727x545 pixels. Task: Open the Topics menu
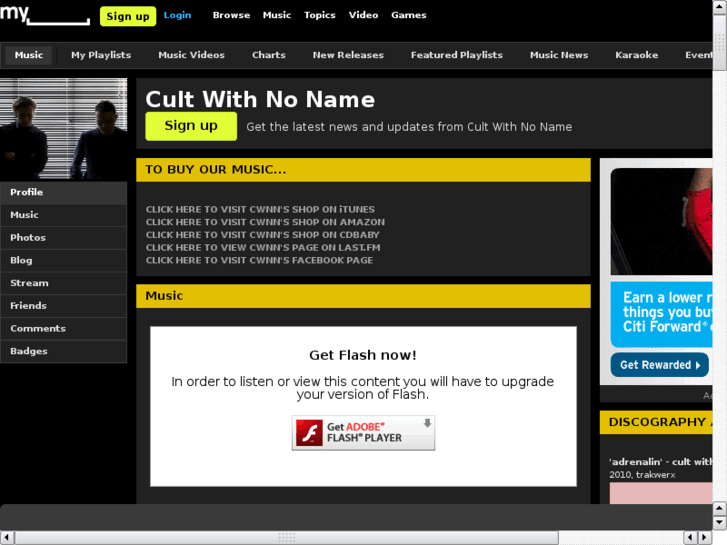click(x=319, y=15)
